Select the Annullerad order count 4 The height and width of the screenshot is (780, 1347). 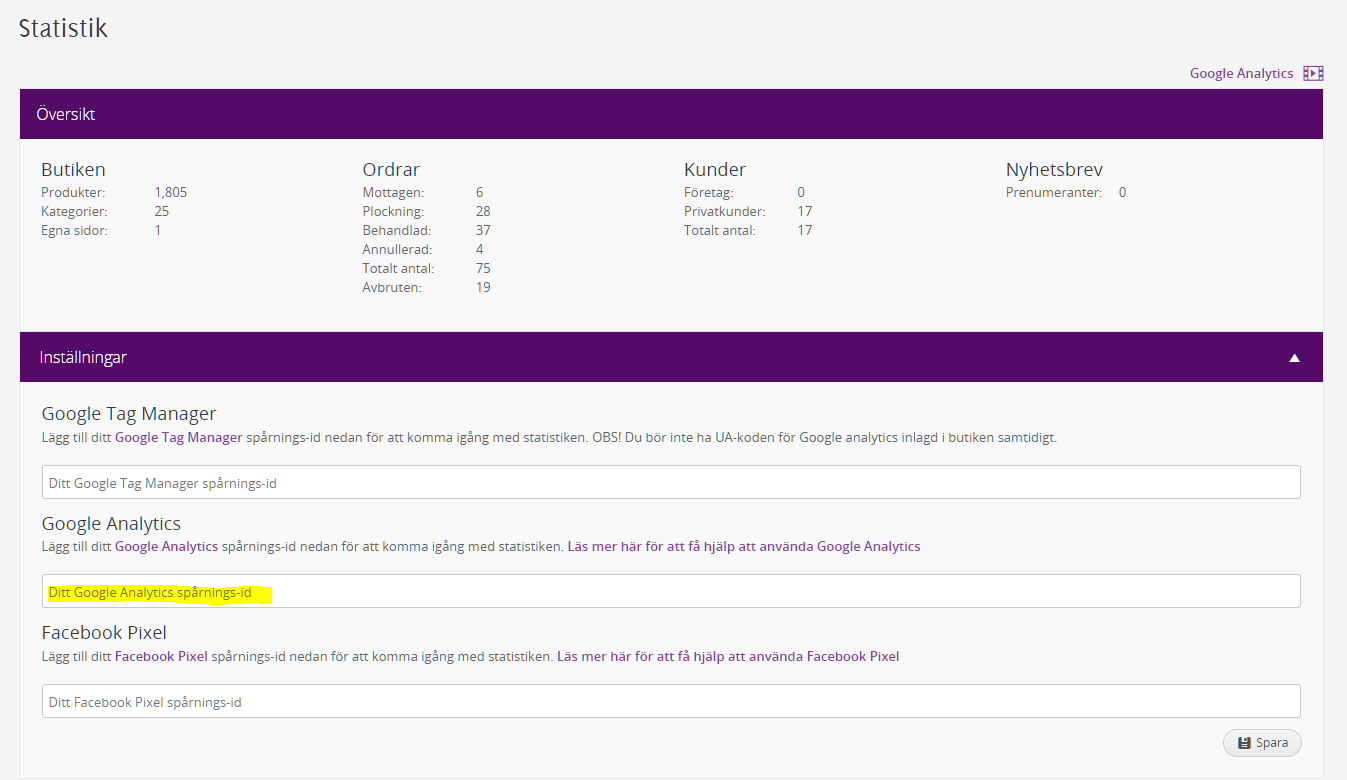click(x=480, y=249)
